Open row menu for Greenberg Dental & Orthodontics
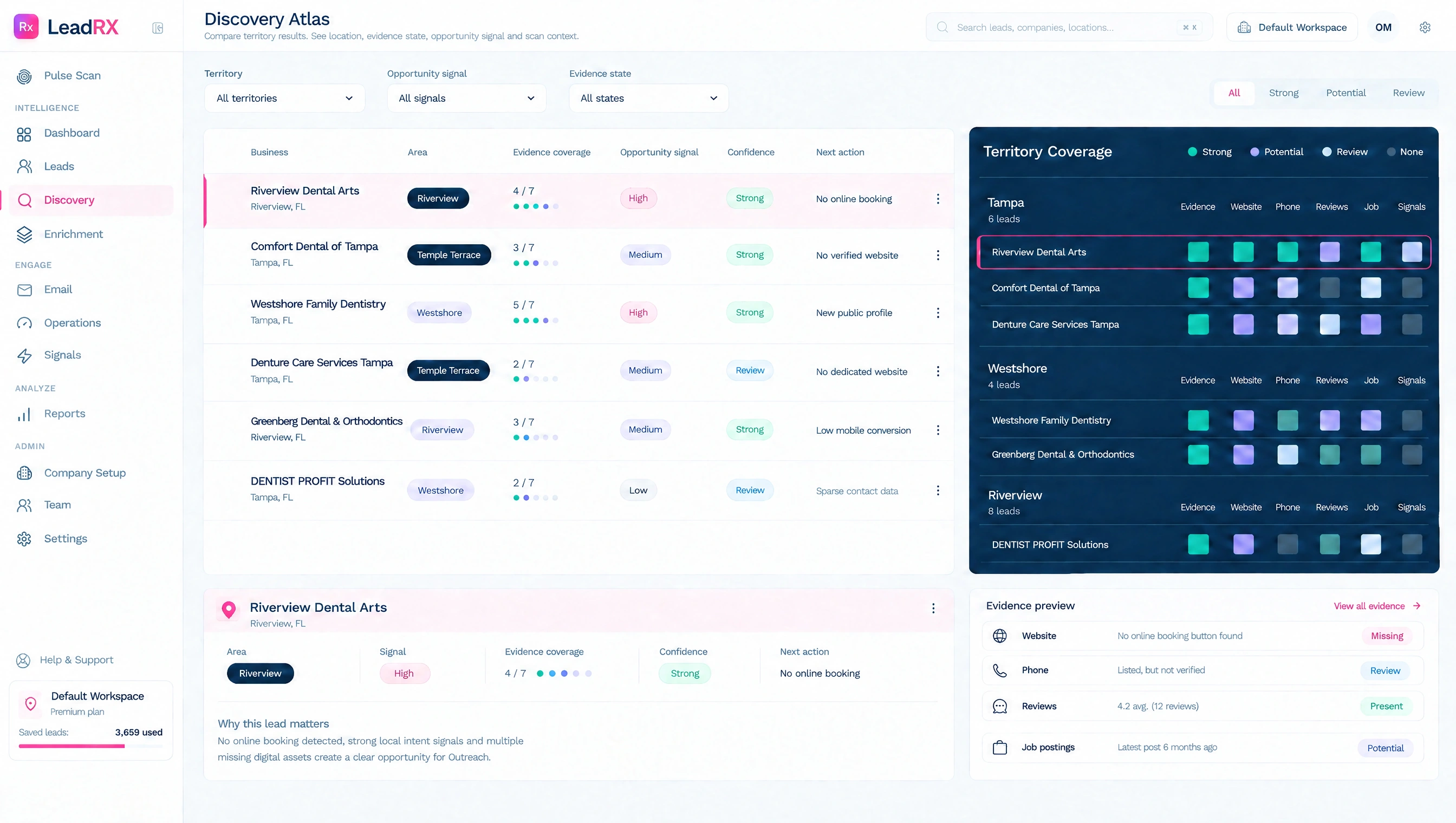Image resolution: width=1456 pixels, height=823 pixels. [938, 430]
